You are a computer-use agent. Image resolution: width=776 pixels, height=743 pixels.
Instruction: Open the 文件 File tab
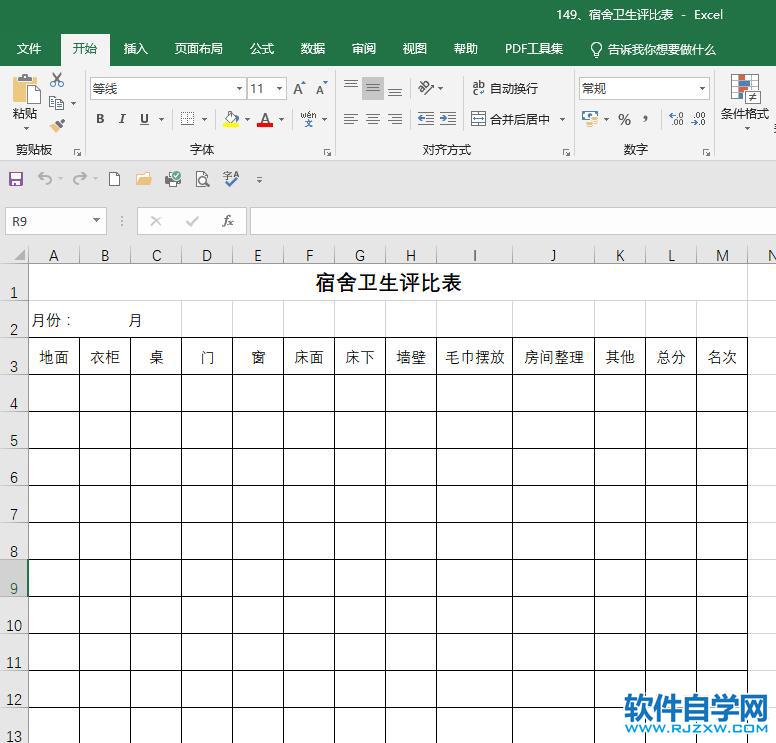point(29,49)
